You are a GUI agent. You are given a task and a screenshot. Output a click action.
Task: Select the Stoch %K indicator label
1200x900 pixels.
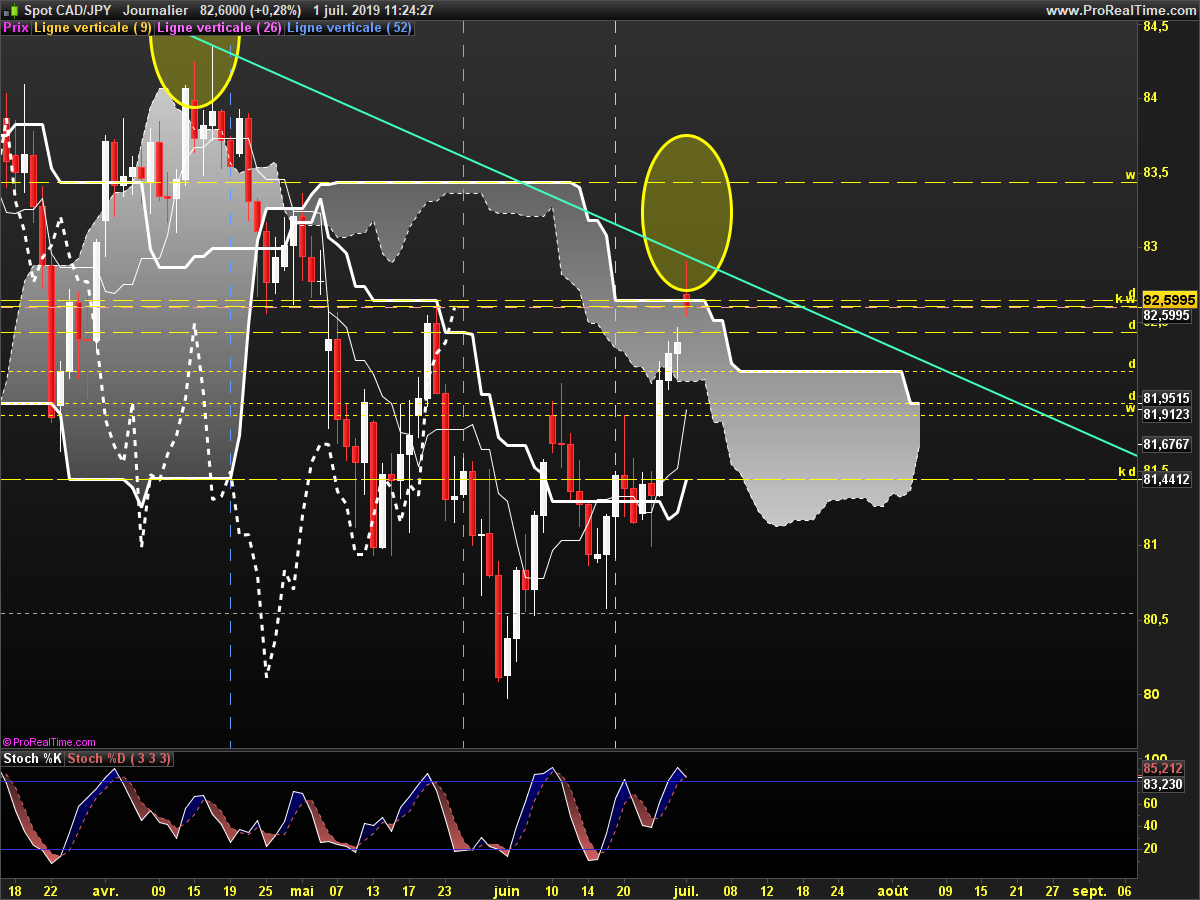pyautogui.click(x=32, y=759)
